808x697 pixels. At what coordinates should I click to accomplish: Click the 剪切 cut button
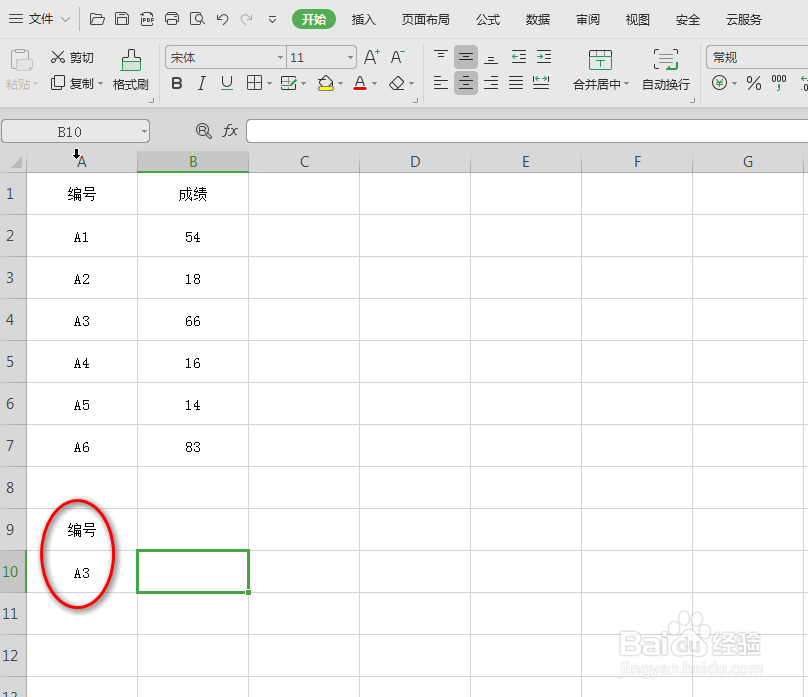[72, 57]
